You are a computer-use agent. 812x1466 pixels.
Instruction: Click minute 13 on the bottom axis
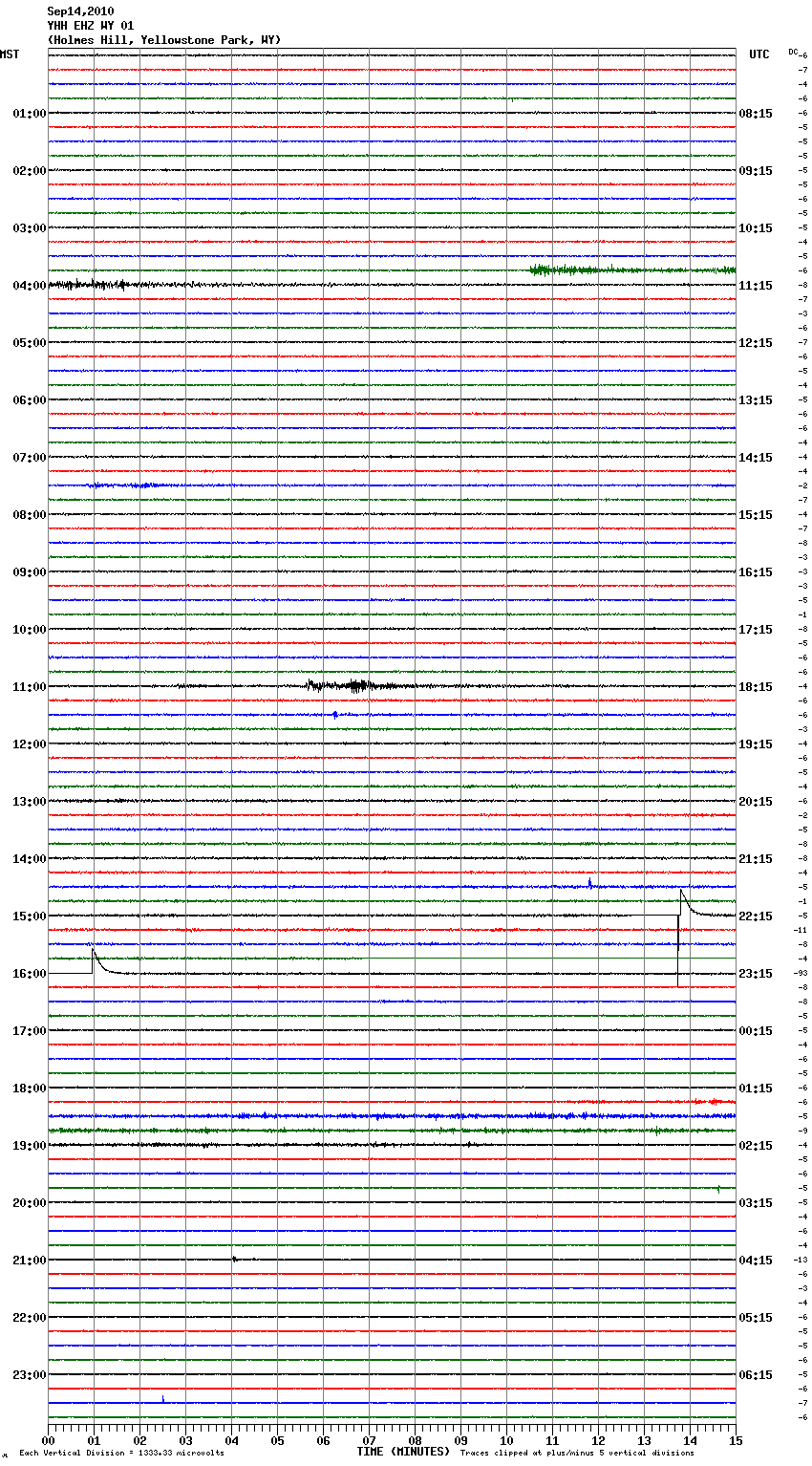pyautogui.click(x=644, y=1440)
